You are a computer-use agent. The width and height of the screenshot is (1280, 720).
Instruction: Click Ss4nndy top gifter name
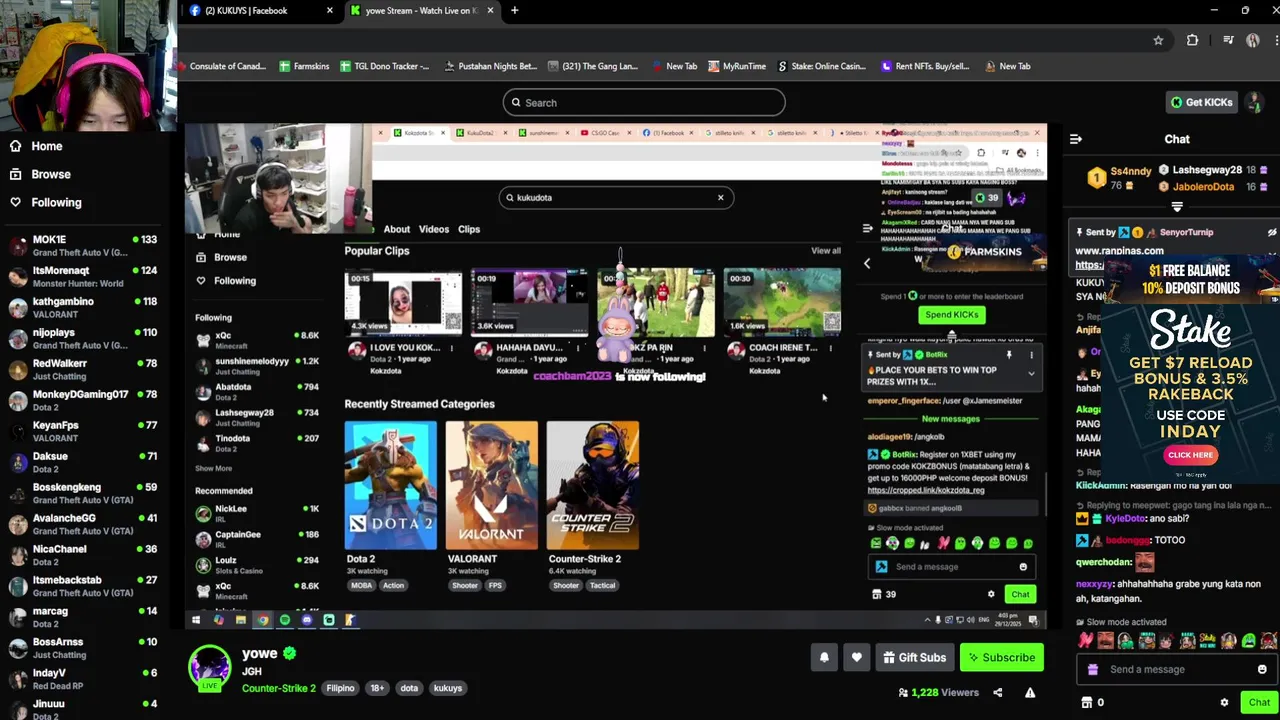pos(1131,171)
